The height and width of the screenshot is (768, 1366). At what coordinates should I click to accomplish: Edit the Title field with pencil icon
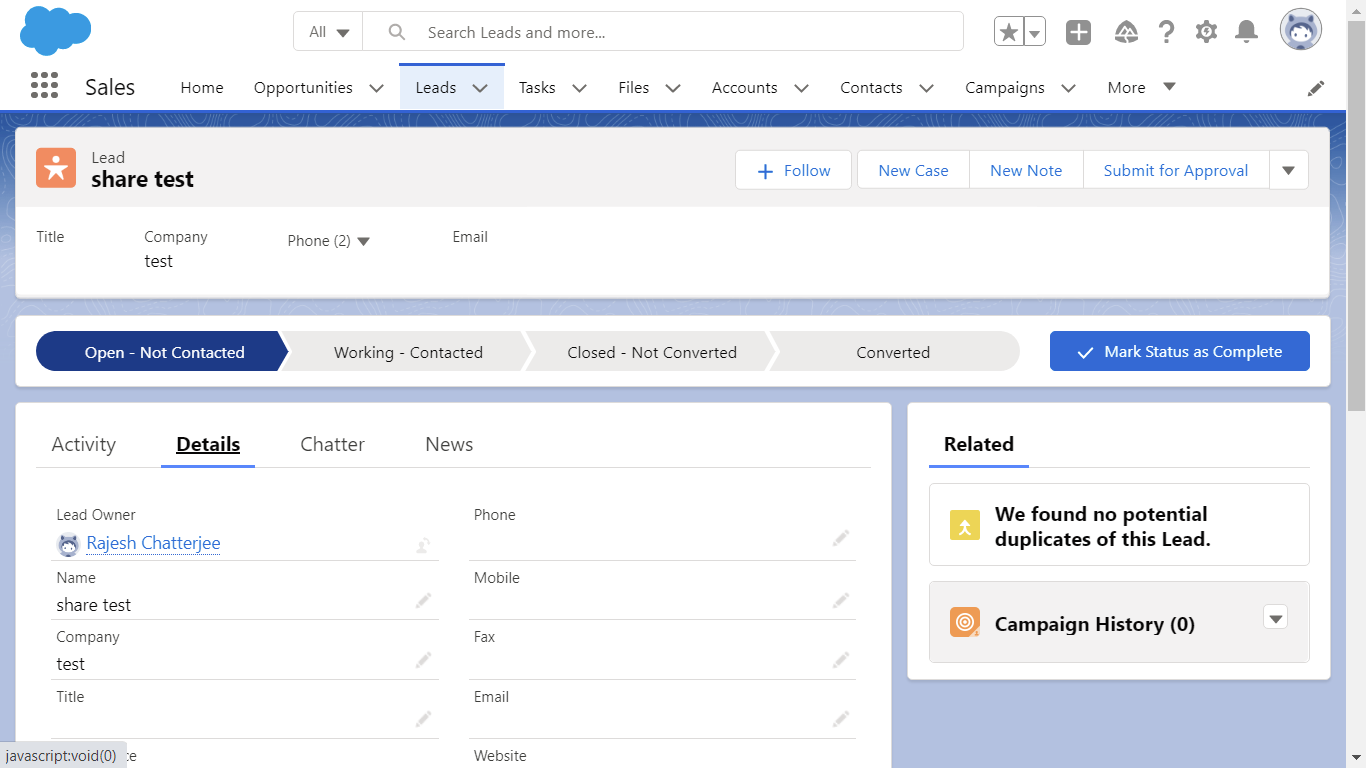(424, 719)
